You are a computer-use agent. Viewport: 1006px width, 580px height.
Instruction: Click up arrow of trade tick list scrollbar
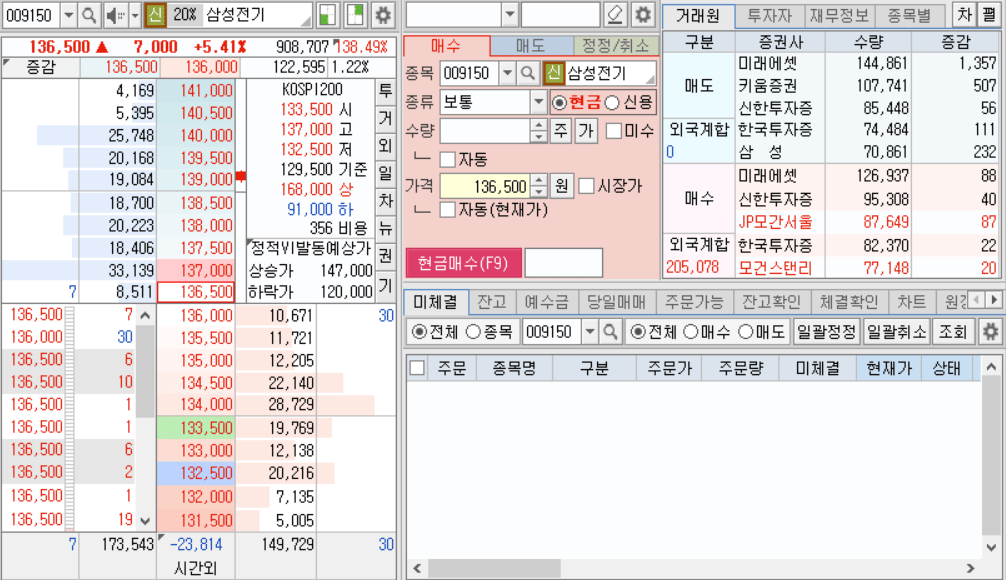pyautogui.click(x=146, y=316)
